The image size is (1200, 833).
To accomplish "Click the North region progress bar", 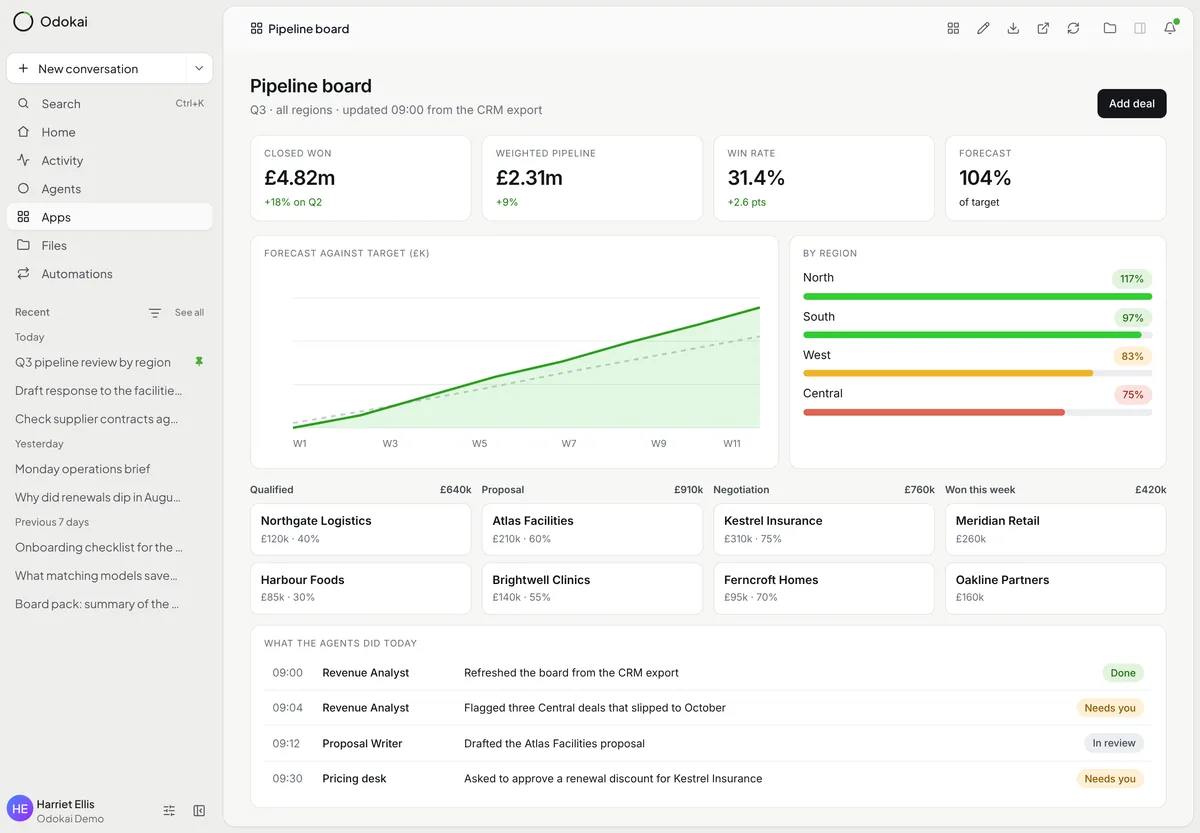I will pyautogui.click(x=977, y=297).
